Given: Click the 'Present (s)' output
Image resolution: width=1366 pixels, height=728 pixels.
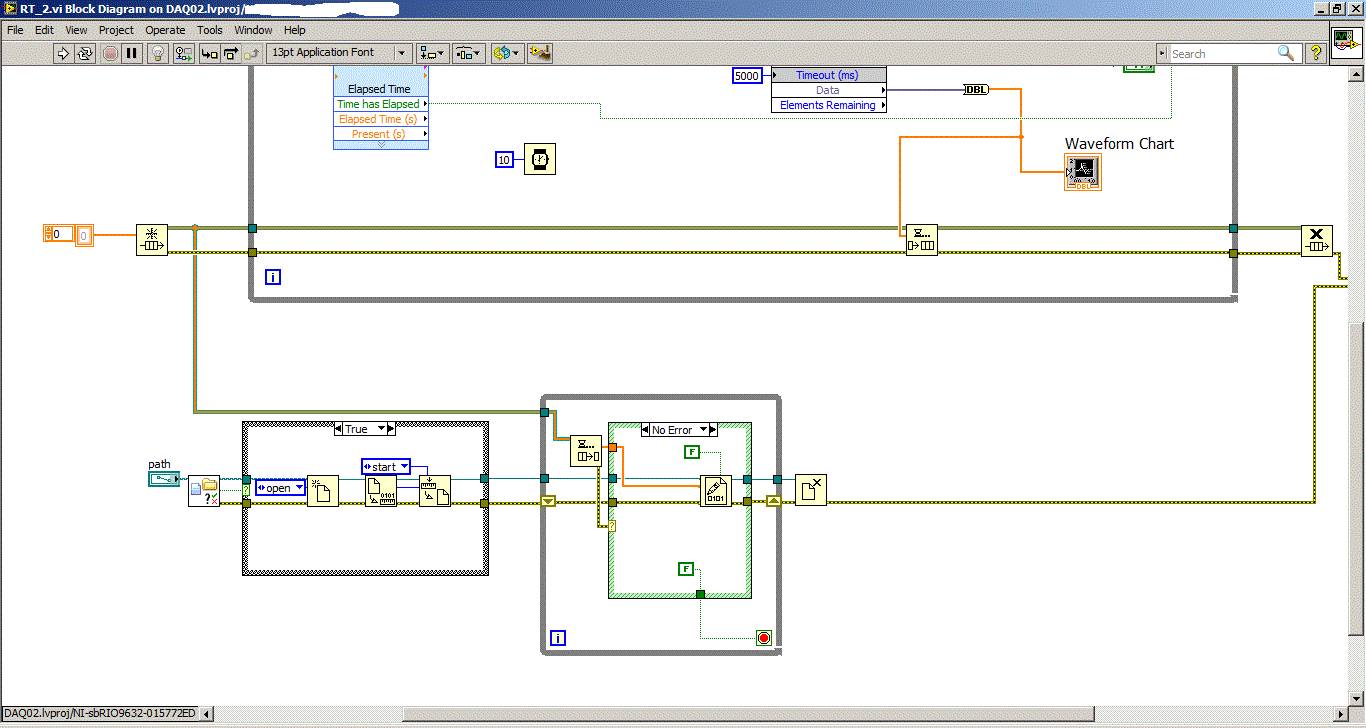Looking at the screenshot, I should click(381, 134).
